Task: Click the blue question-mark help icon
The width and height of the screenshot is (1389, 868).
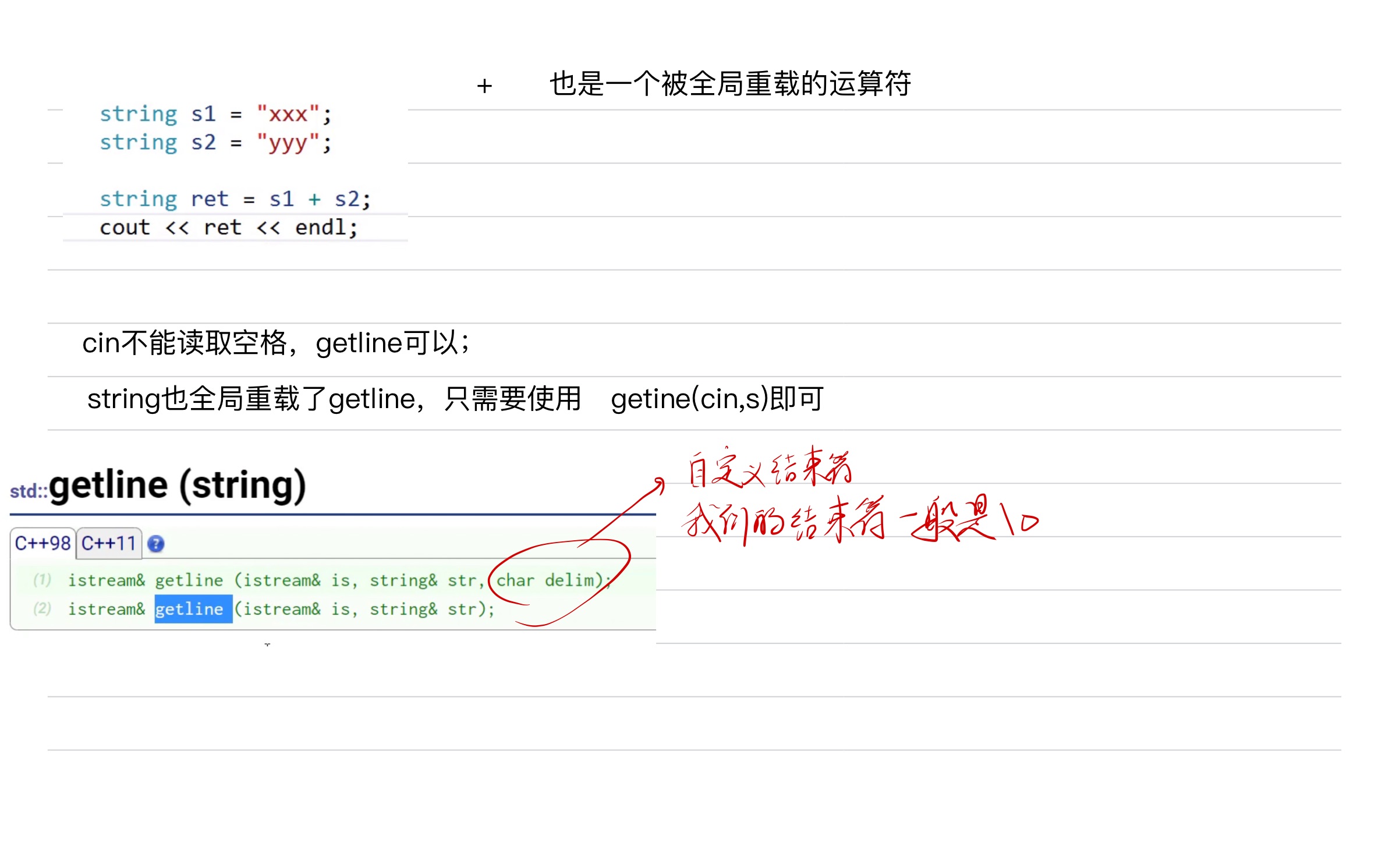Action: pos(155,544)
